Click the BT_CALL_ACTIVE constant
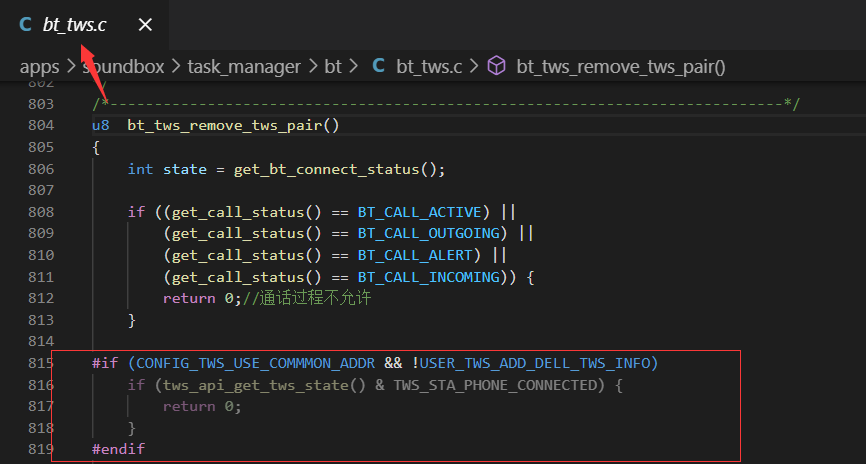The width and height of the screenshot is (866, 464). coord(420,212)
